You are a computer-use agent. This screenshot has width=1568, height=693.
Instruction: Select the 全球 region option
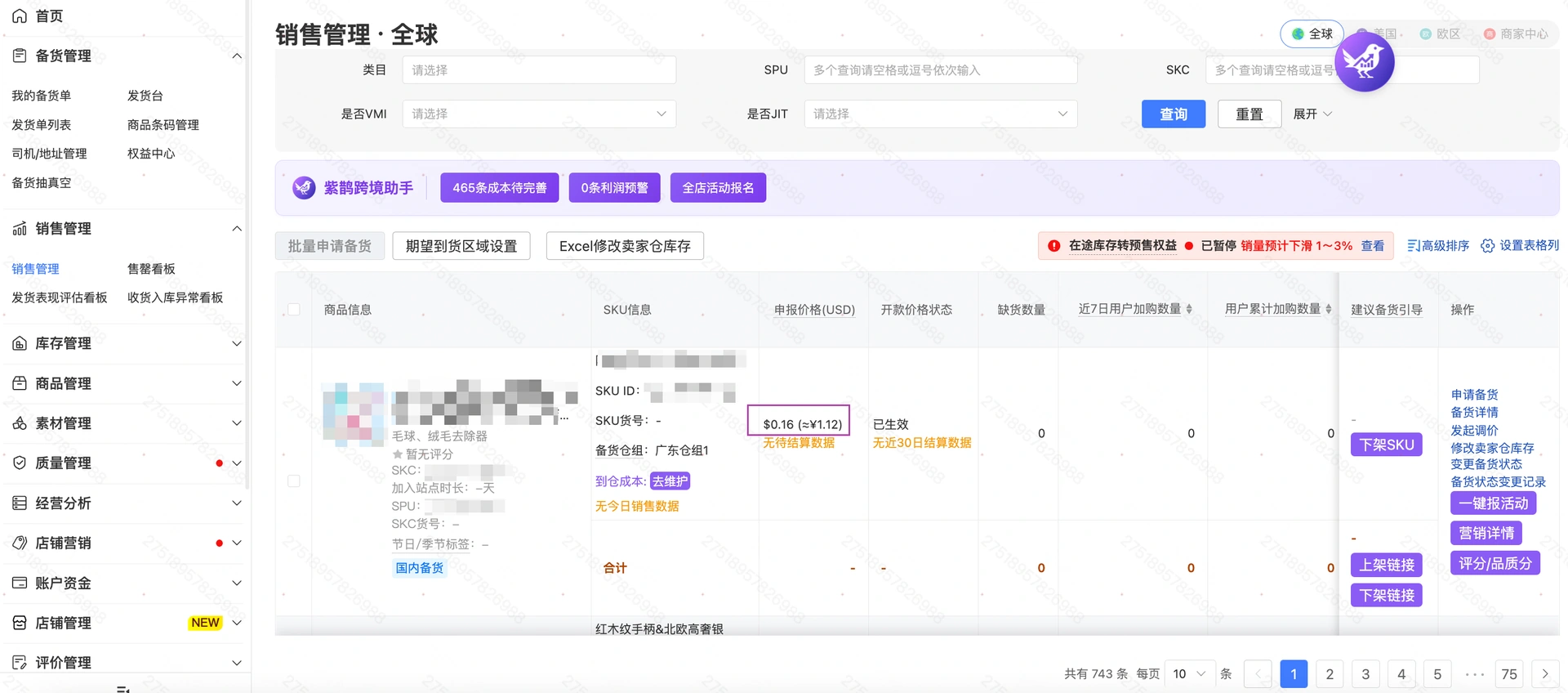1312,34
